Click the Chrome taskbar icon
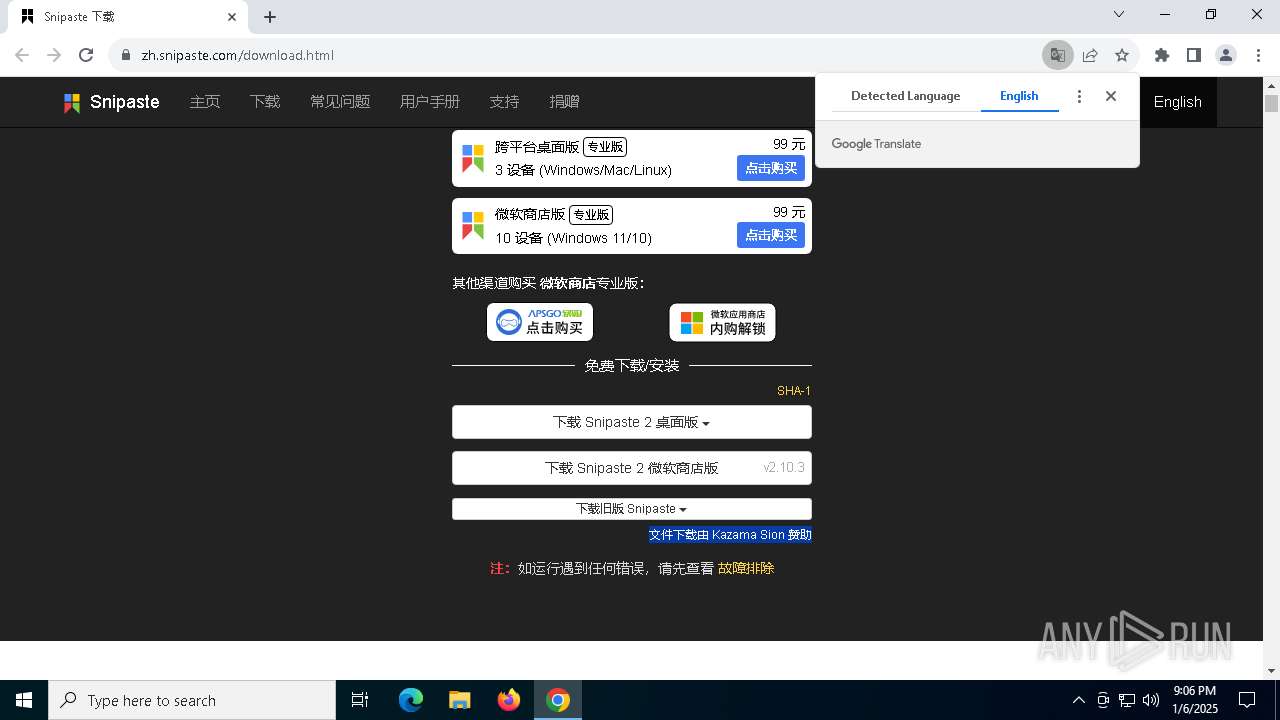The width and height of the screenshot is (1280, 720). [558, 700]
